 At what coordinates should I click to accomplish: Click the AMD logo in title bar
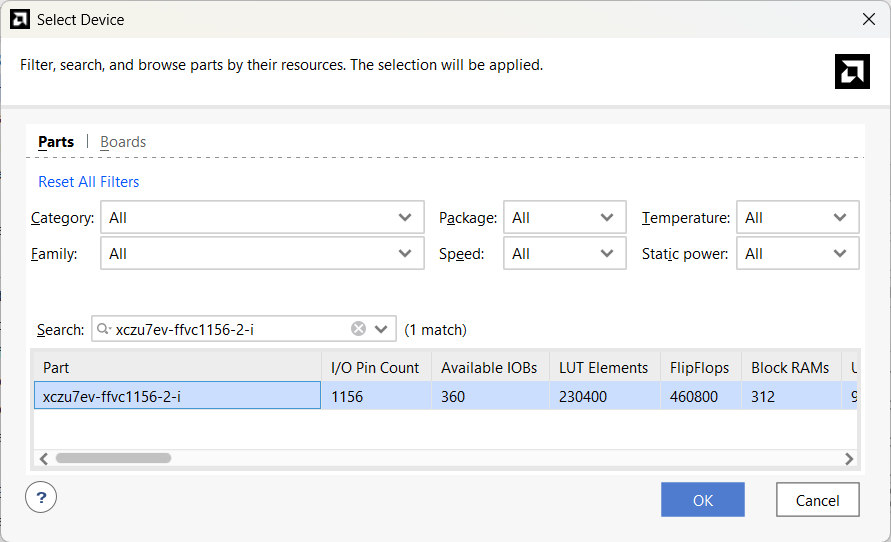[19, 19]
